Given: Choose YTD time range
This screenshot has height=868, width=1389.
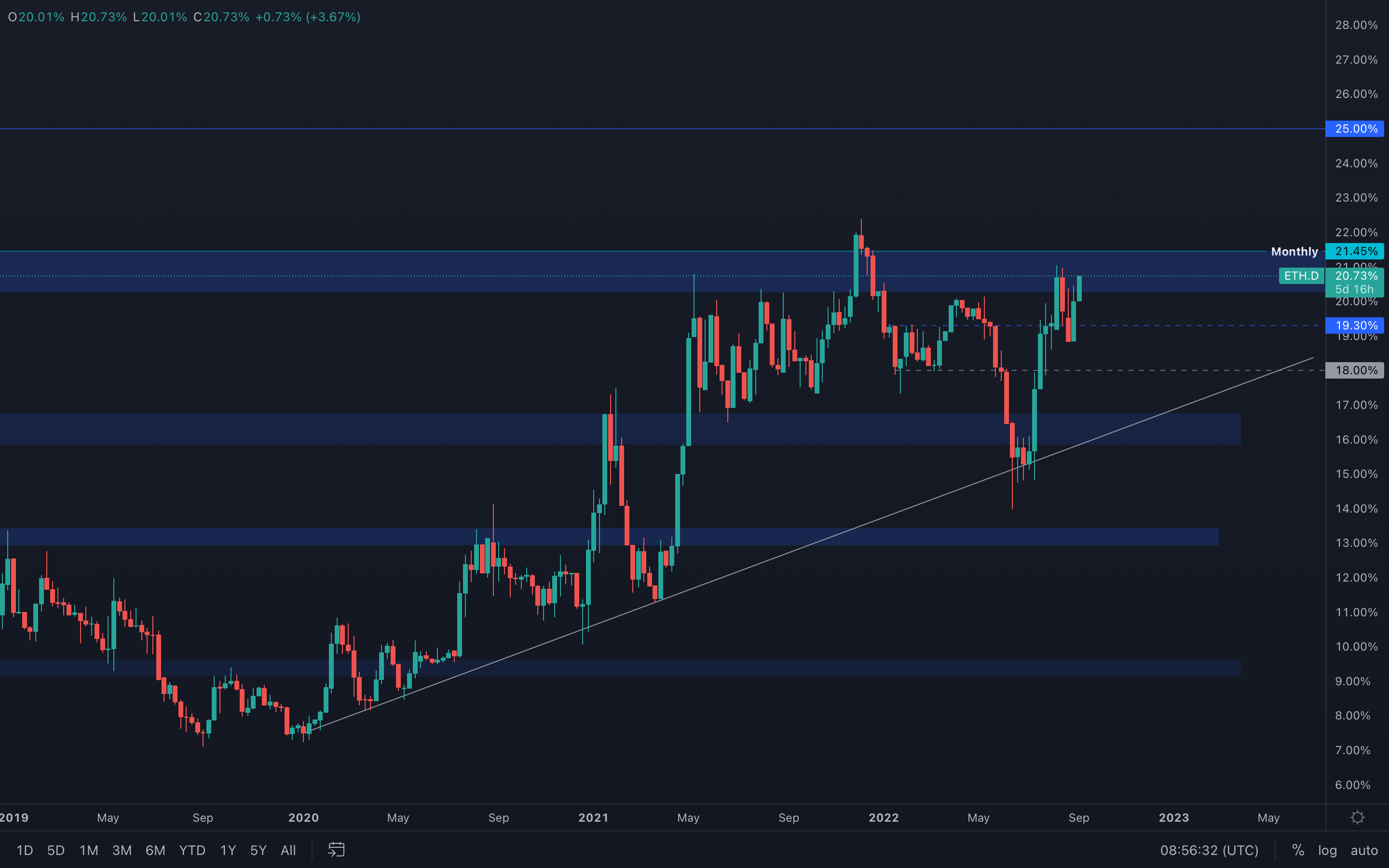Looking at the screenshot, I should point(191,850).
